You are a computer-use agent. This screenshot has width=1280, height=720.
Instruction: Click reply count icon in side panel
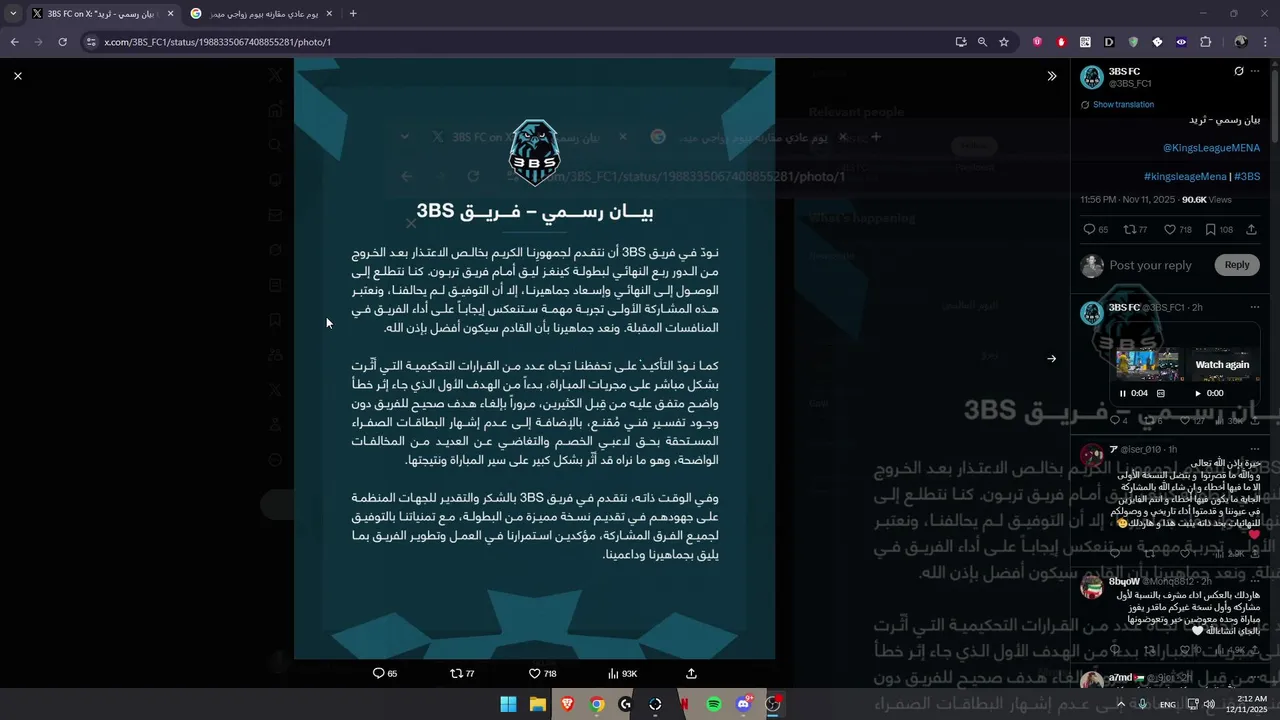click(1089, 230)
